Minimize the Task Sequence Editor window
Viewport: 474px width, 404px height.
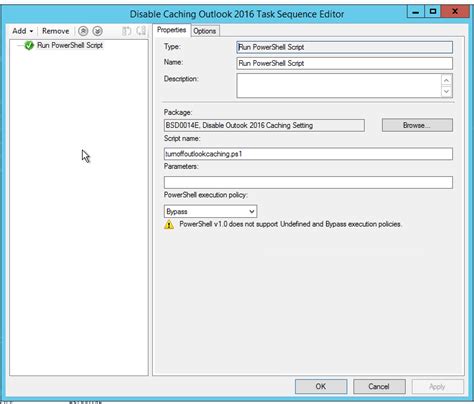416,12
